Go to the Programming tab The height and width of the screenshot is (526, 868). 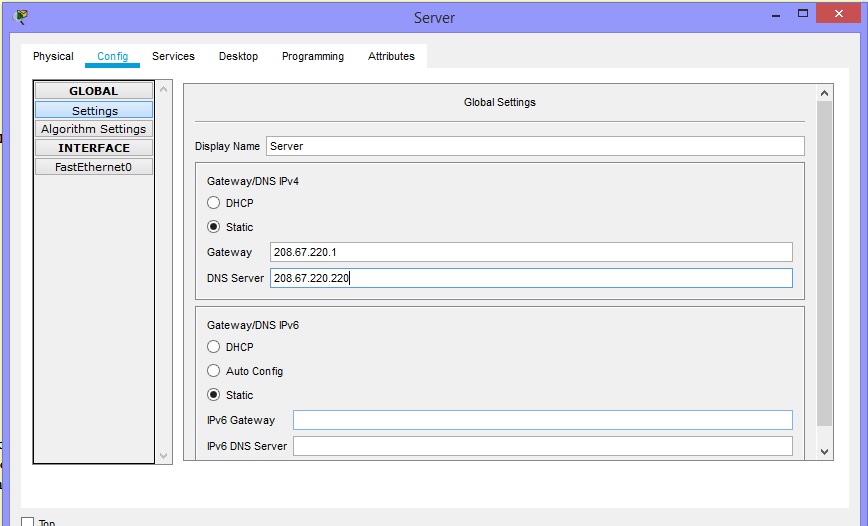pos(312,56)
